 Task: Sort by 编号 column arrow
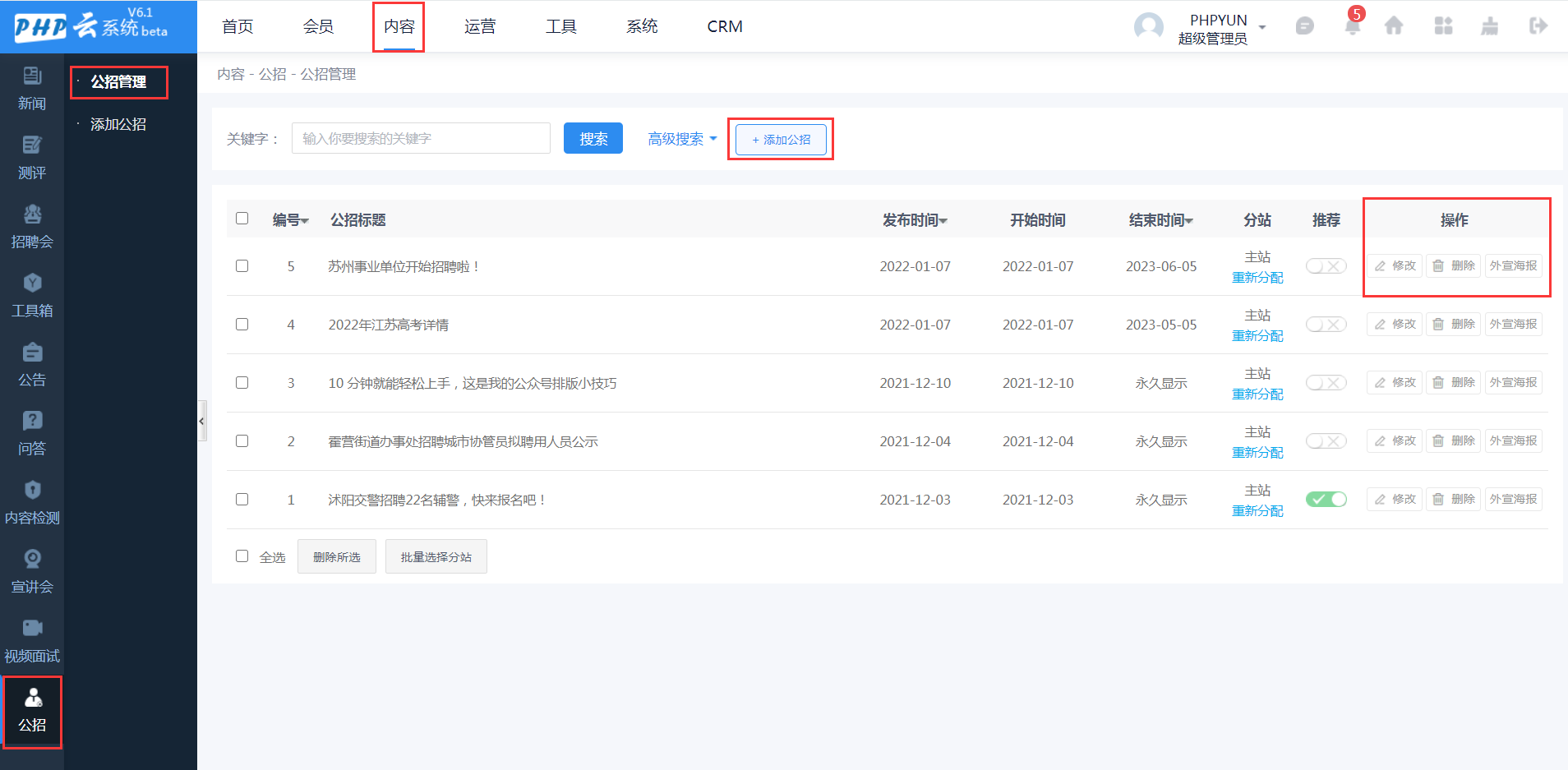tap(305, 221)
